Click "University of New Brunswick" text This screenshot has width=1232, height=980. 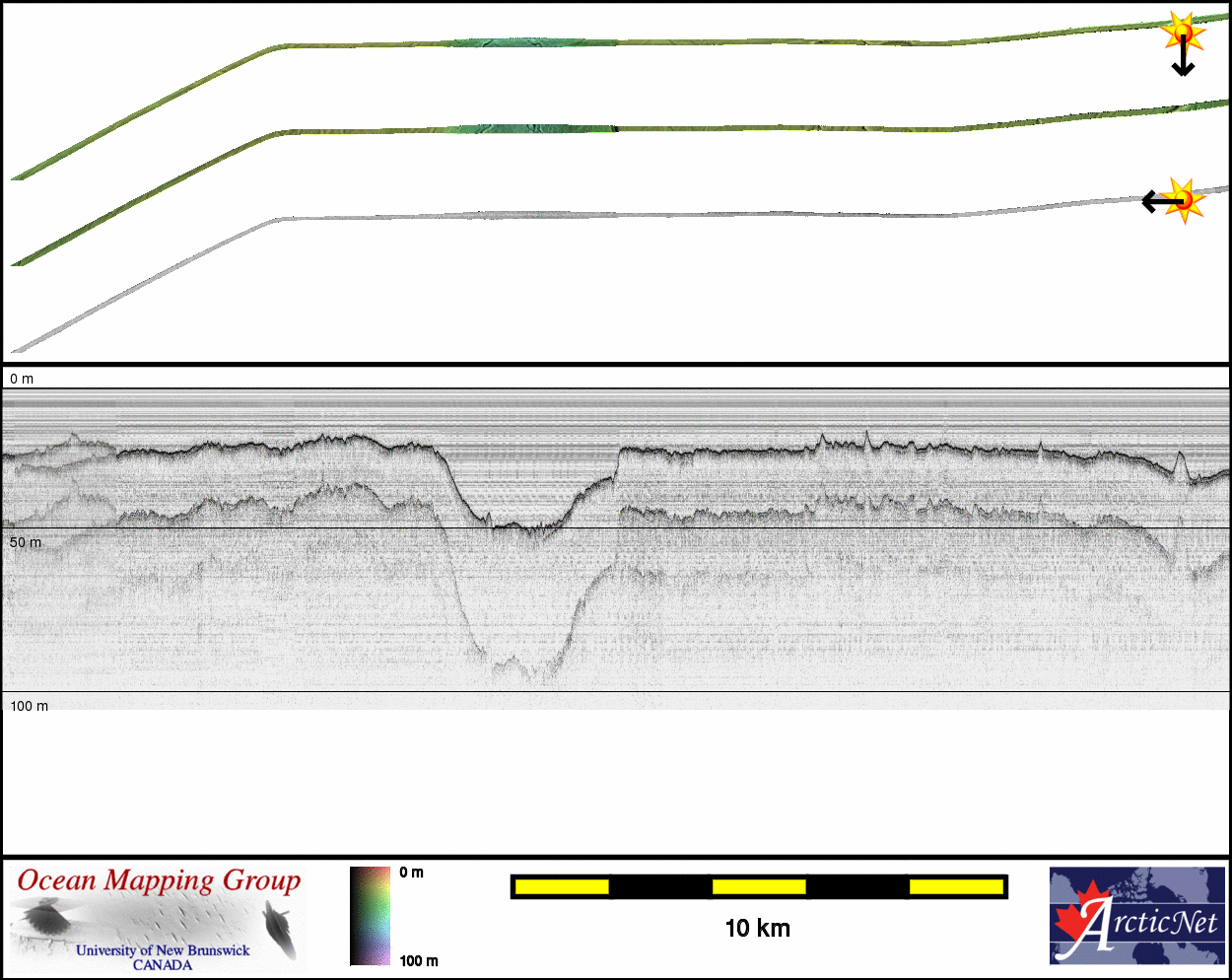coord(163,950)
